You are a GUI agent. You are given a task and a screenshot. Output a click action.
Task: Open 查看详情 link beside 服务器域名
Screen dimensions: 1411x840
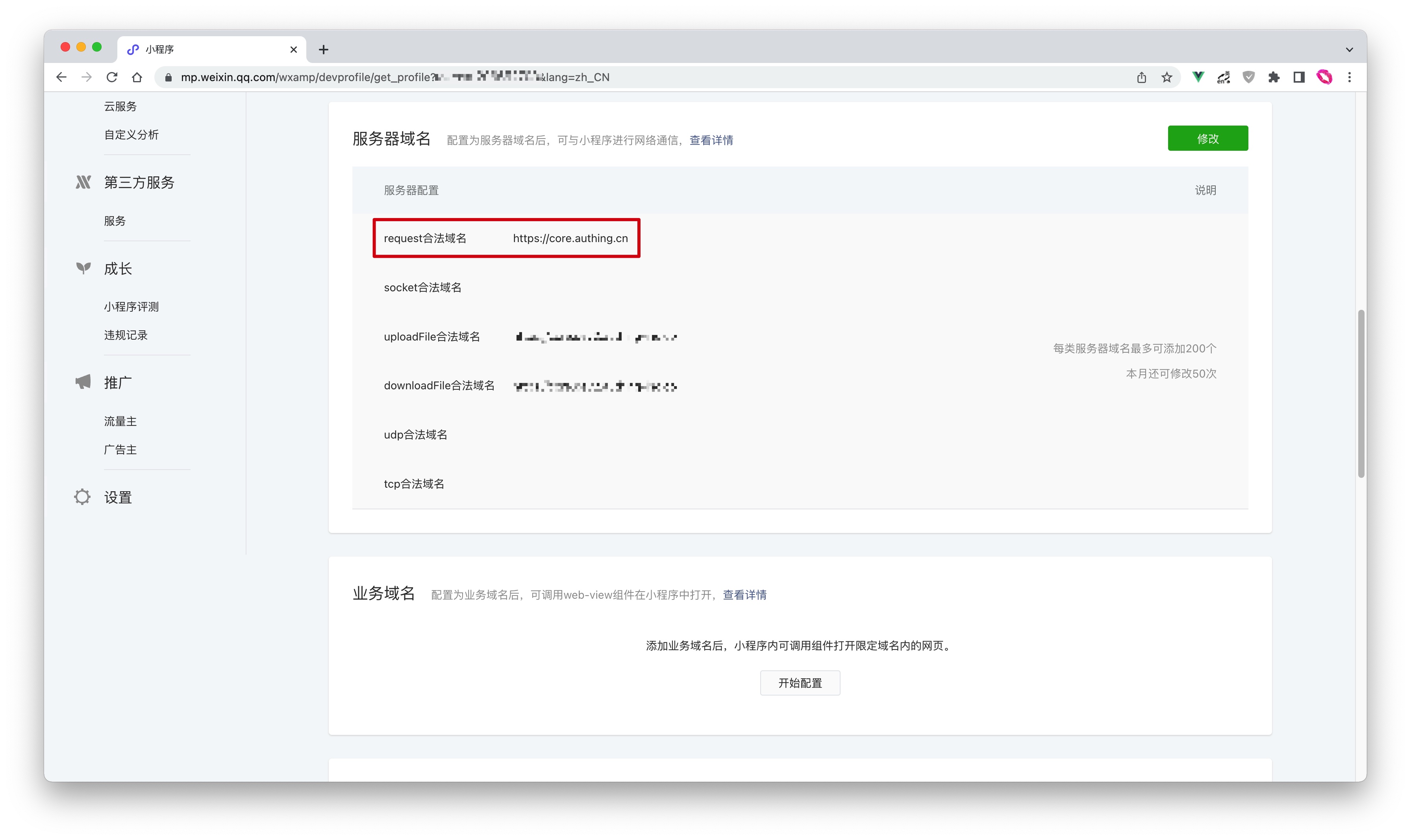[711, 141]
